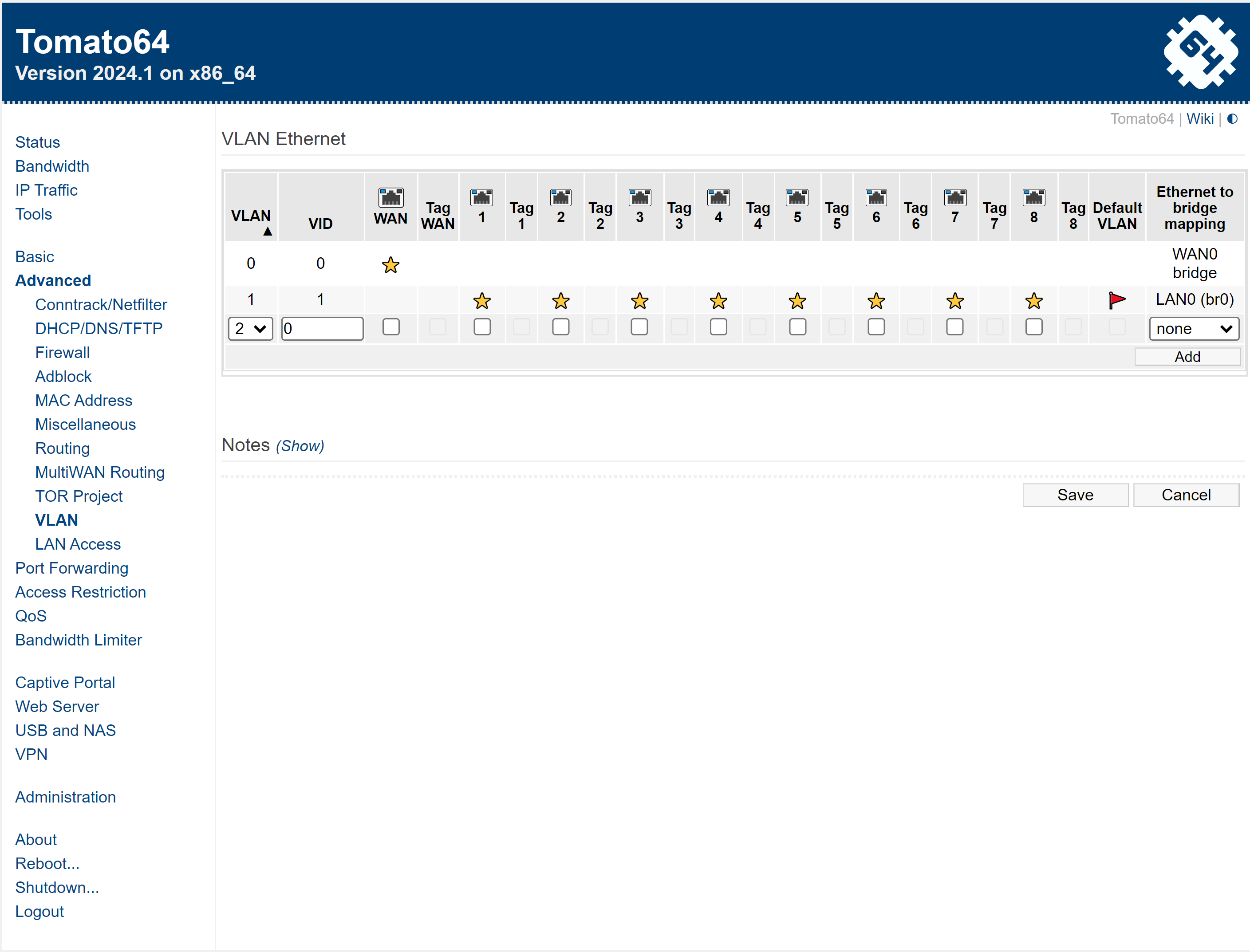
Task: Click the Save button
Action: (x=1075, y=495)
